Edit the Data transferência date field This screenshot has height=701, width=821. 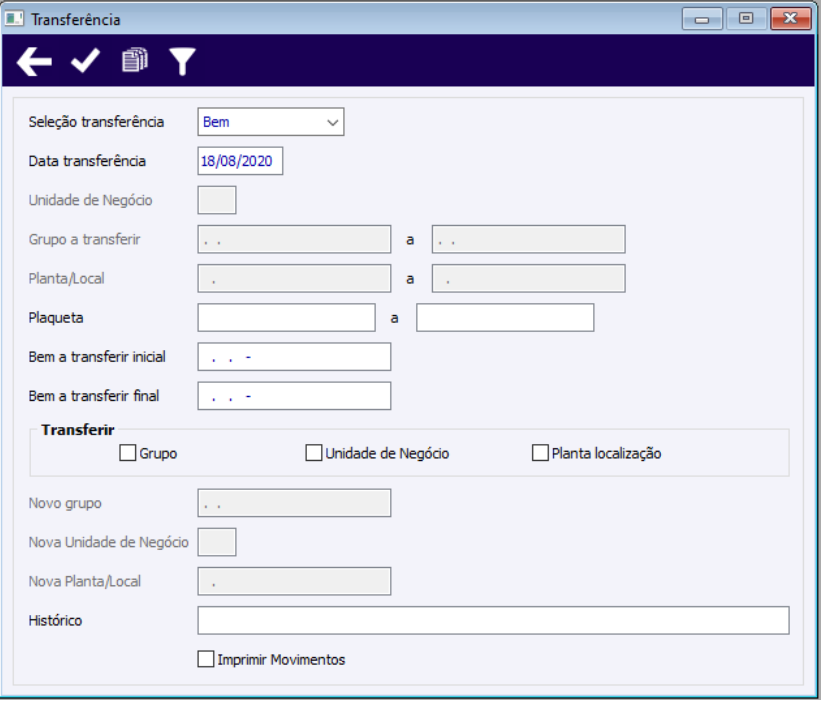tap(240, 161)
